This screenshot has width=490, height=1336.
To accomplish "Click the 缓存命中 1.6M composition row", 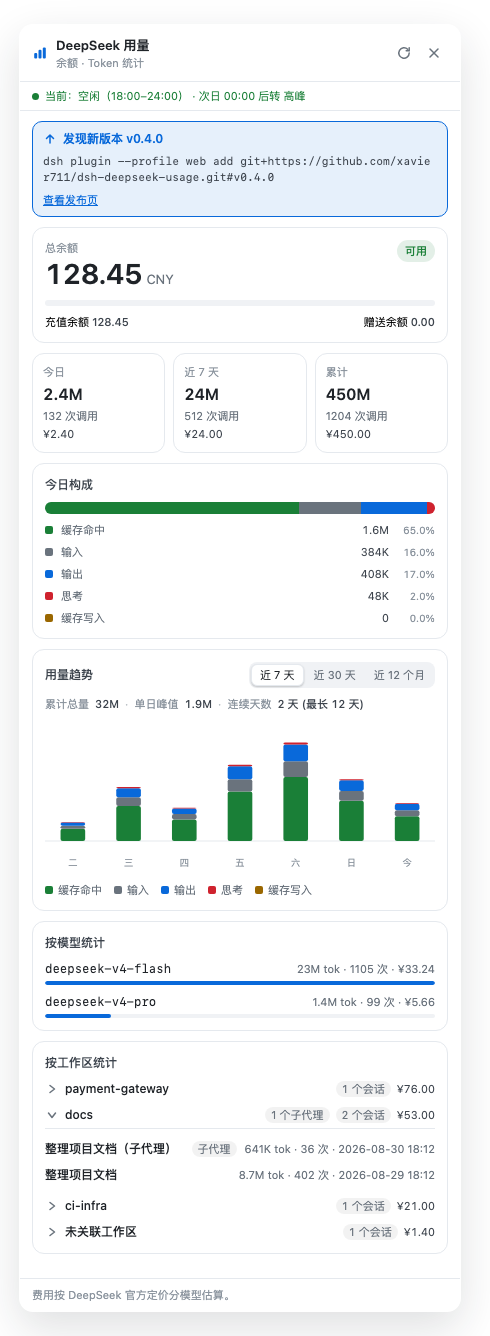I will pos(240,530).
